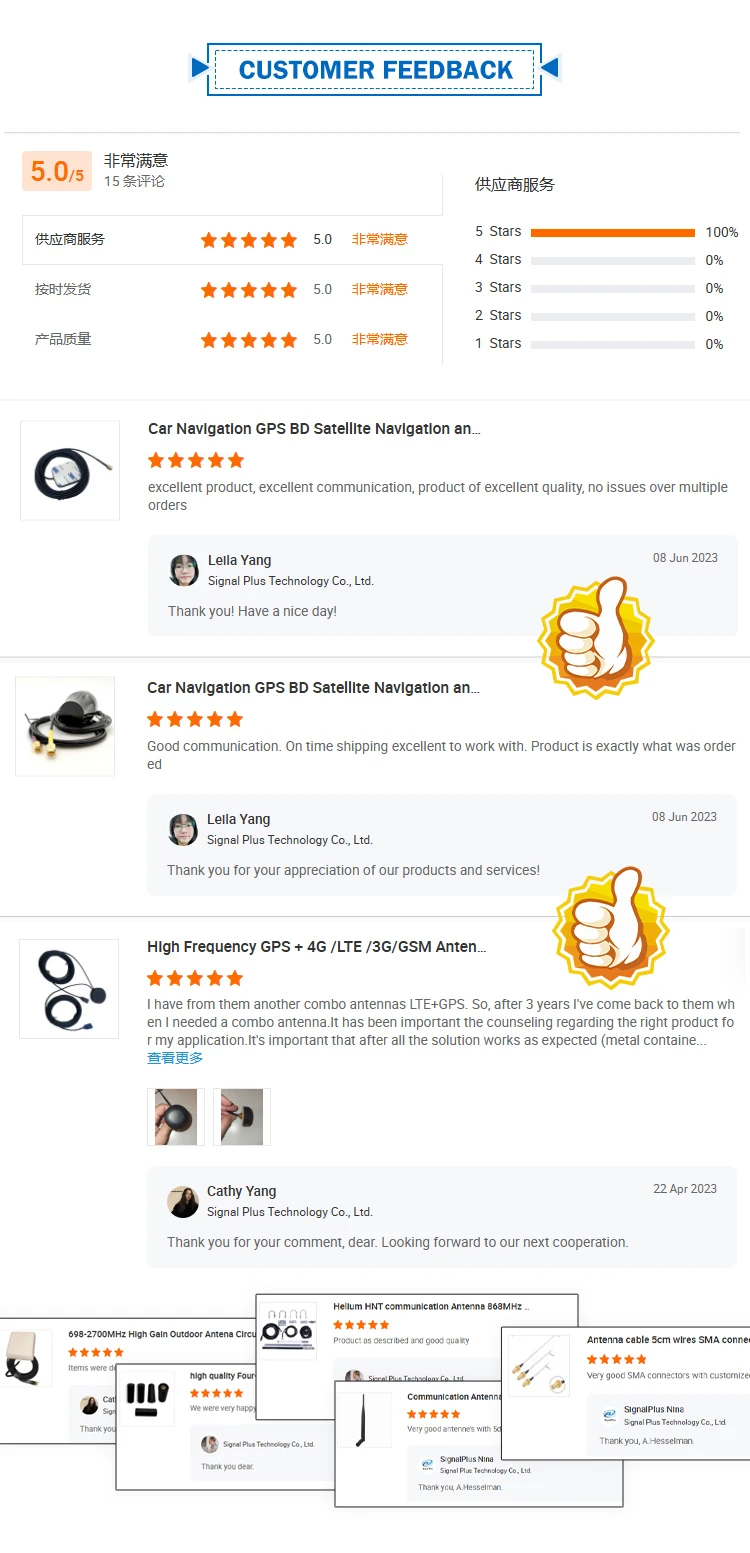Click Leila Yang's avatar in second reply
This screenshot has height=1553, width=750.
click(x=183, y=829)
